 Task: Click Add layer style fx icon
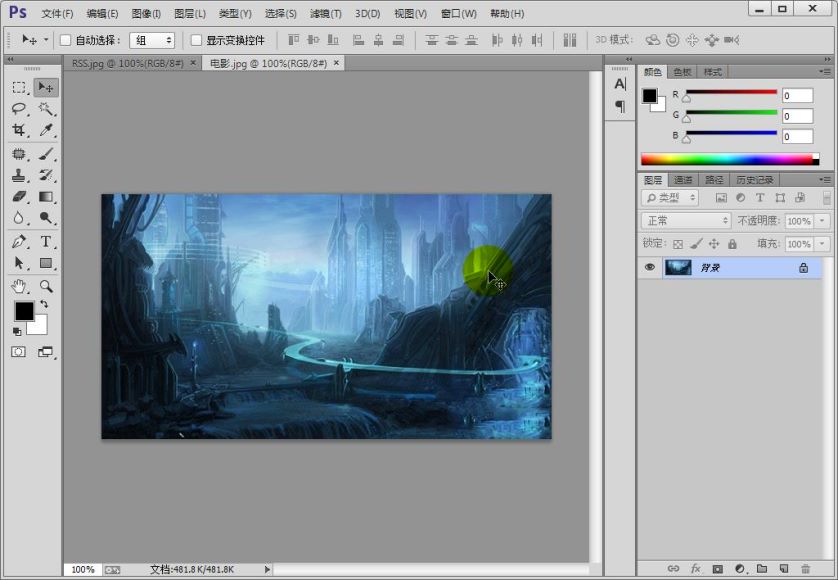tap(695, 569)
